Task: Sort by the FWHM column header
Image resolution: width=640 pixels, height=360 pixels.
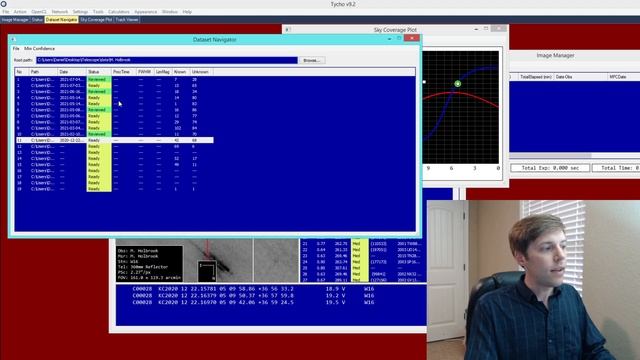Action: pos(144,72)
